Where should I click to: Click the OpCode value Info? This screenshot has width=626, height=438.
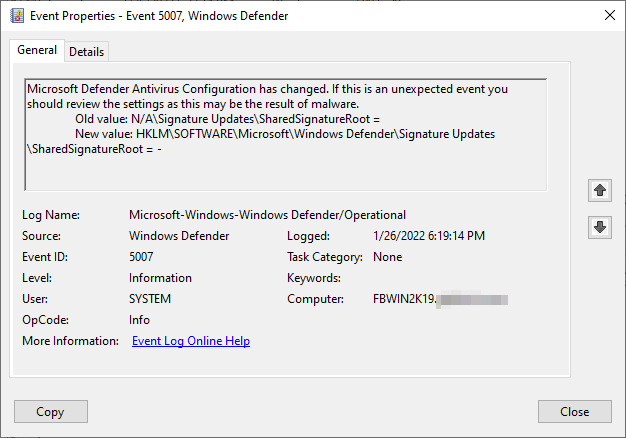[x=139, y=320]
